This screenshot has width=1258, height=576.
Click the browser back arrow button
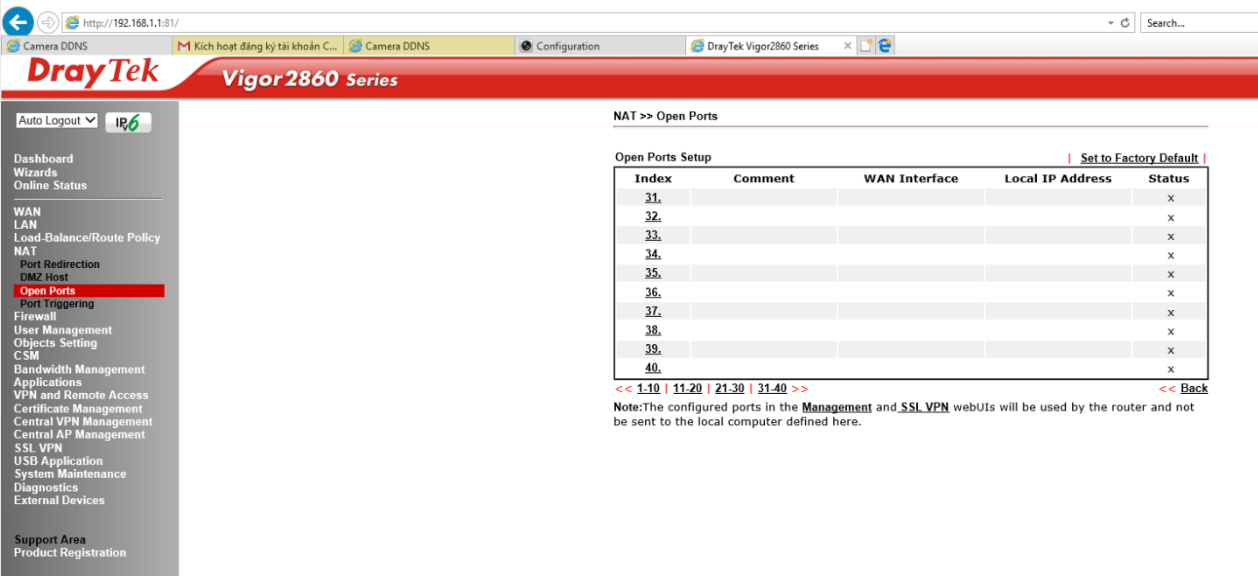18,22
